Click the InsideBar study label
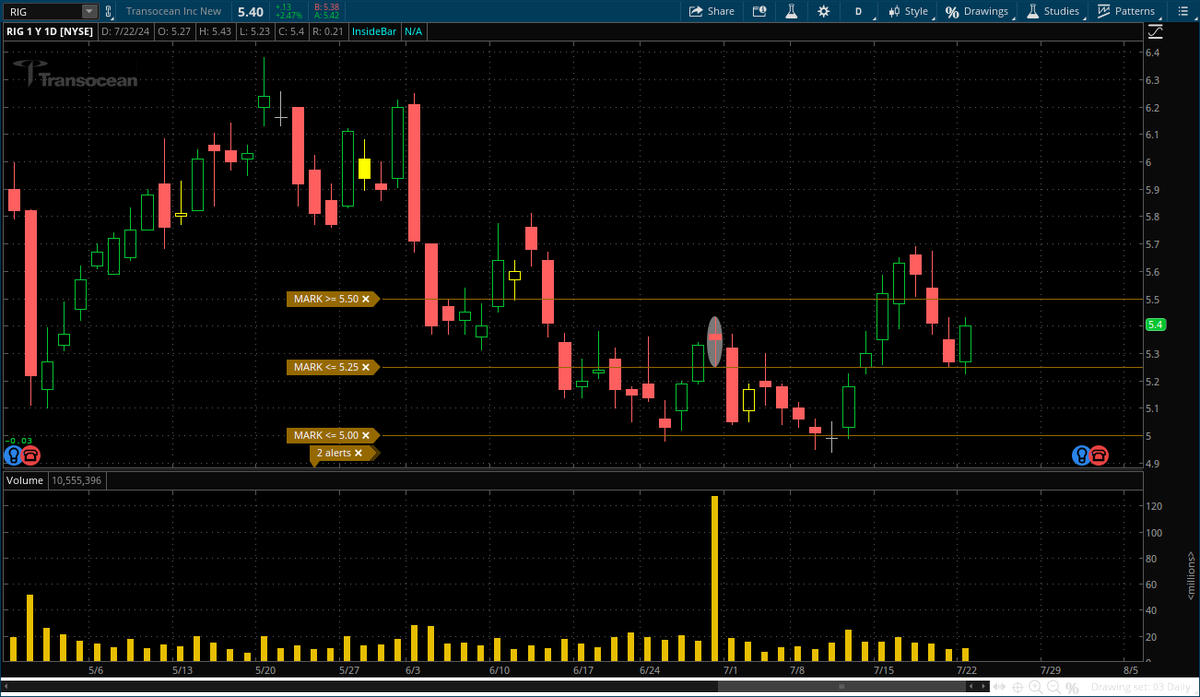This screenshot has height=697, width=1200. [x=375, y=32]
